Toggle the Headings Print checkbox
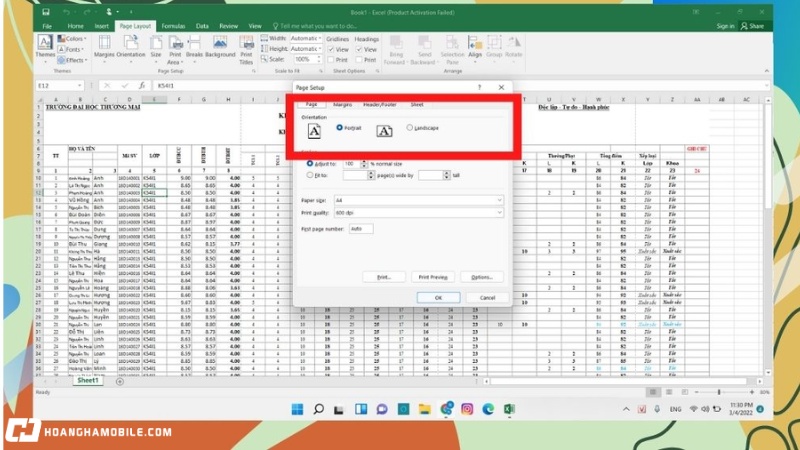This screenshot has height=450, width=800. 359,60
